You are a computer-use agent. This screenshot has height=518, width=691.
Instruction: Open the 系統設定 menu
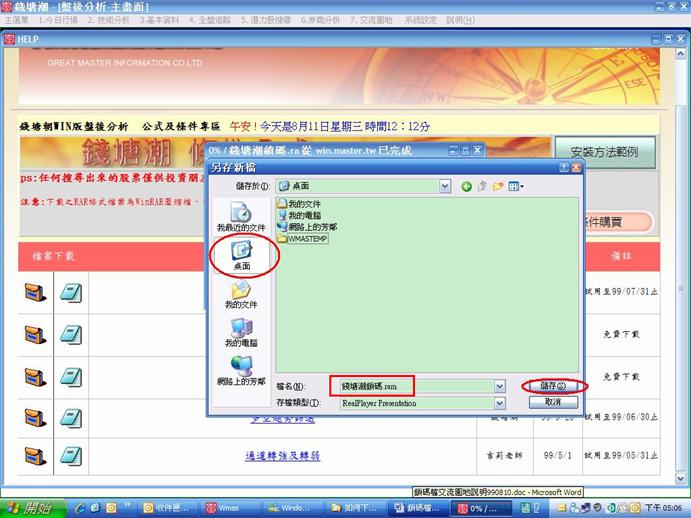[x=420, y=19]
